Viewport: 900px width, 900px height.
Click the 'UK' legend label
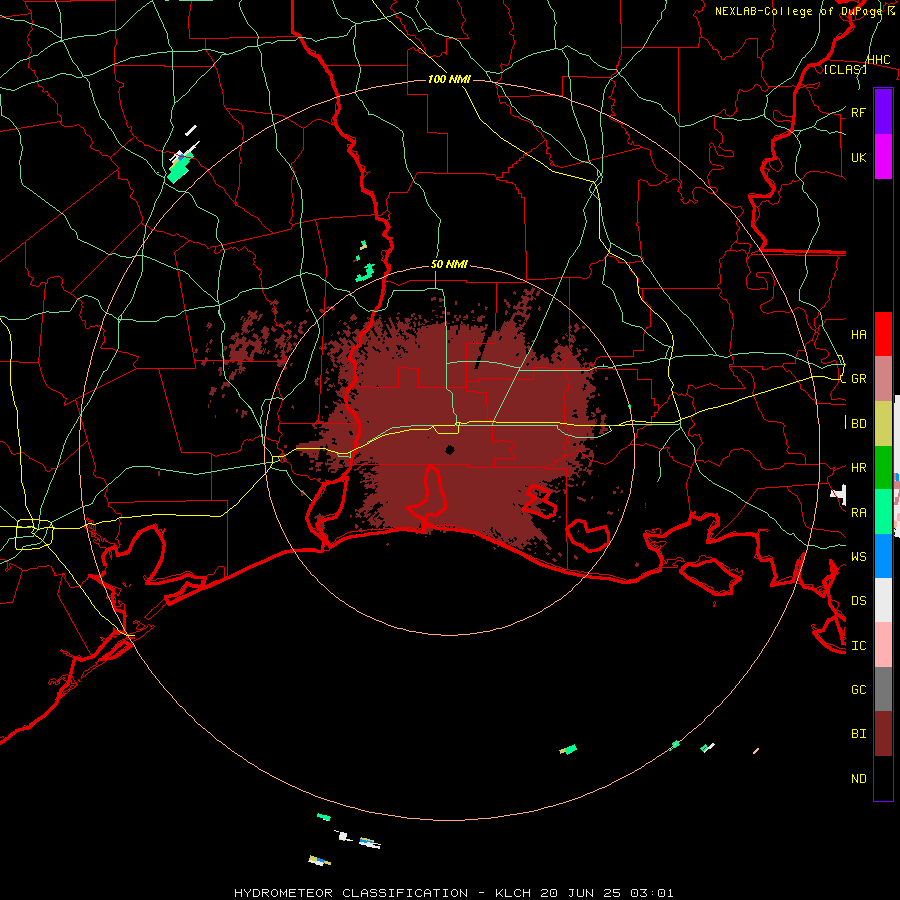858,157
